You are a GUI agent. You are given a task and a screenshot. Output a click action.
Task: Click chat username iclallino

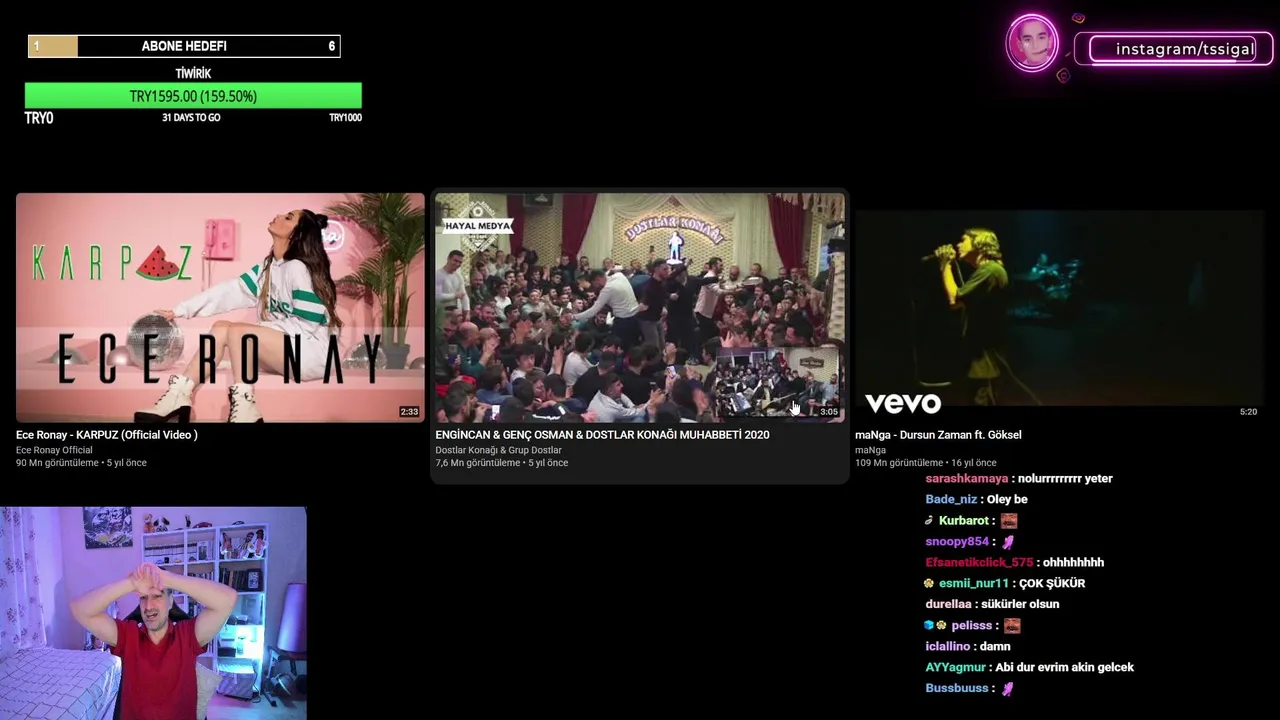(x=948, y=647)
